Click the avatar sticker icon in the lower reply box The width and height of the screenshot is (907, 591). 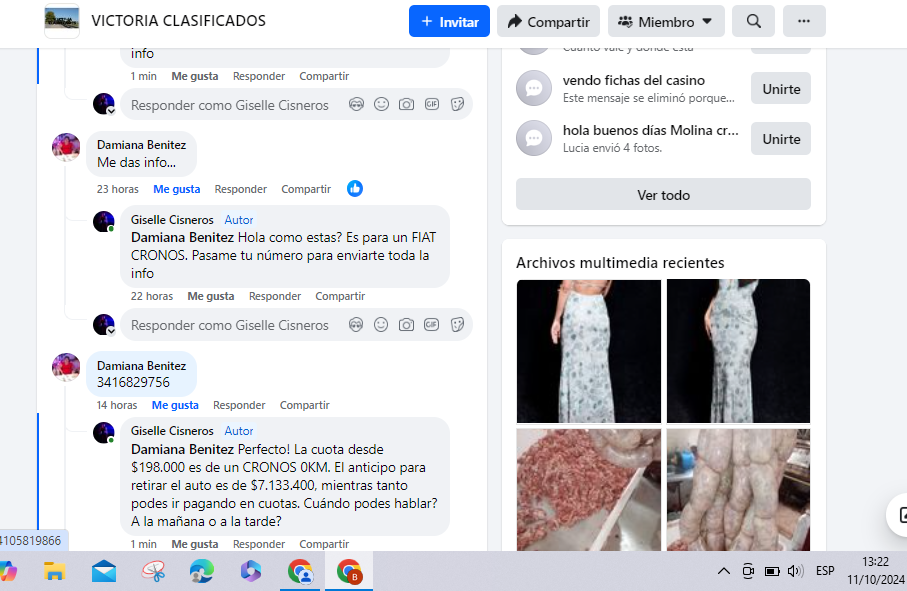pos(356,324)
